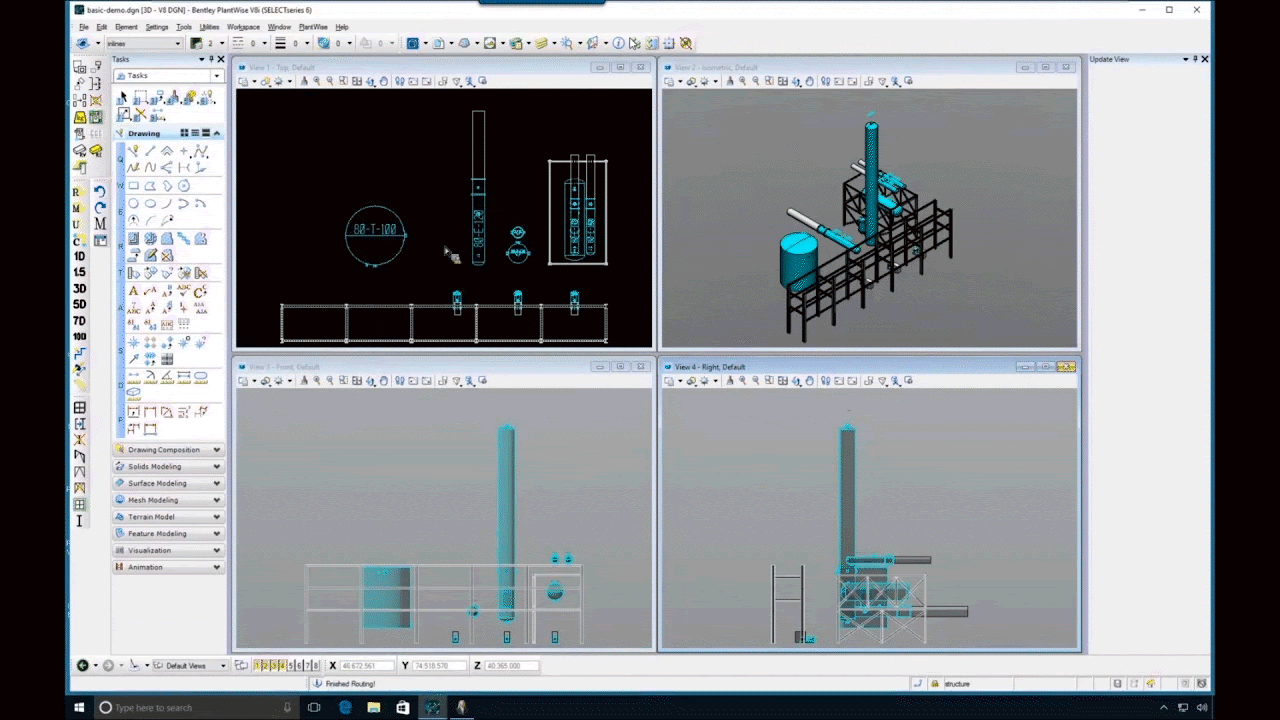Turn off view 1 in view toggles bar
The height and width of the screenshot is (720, 1280).
257,666
